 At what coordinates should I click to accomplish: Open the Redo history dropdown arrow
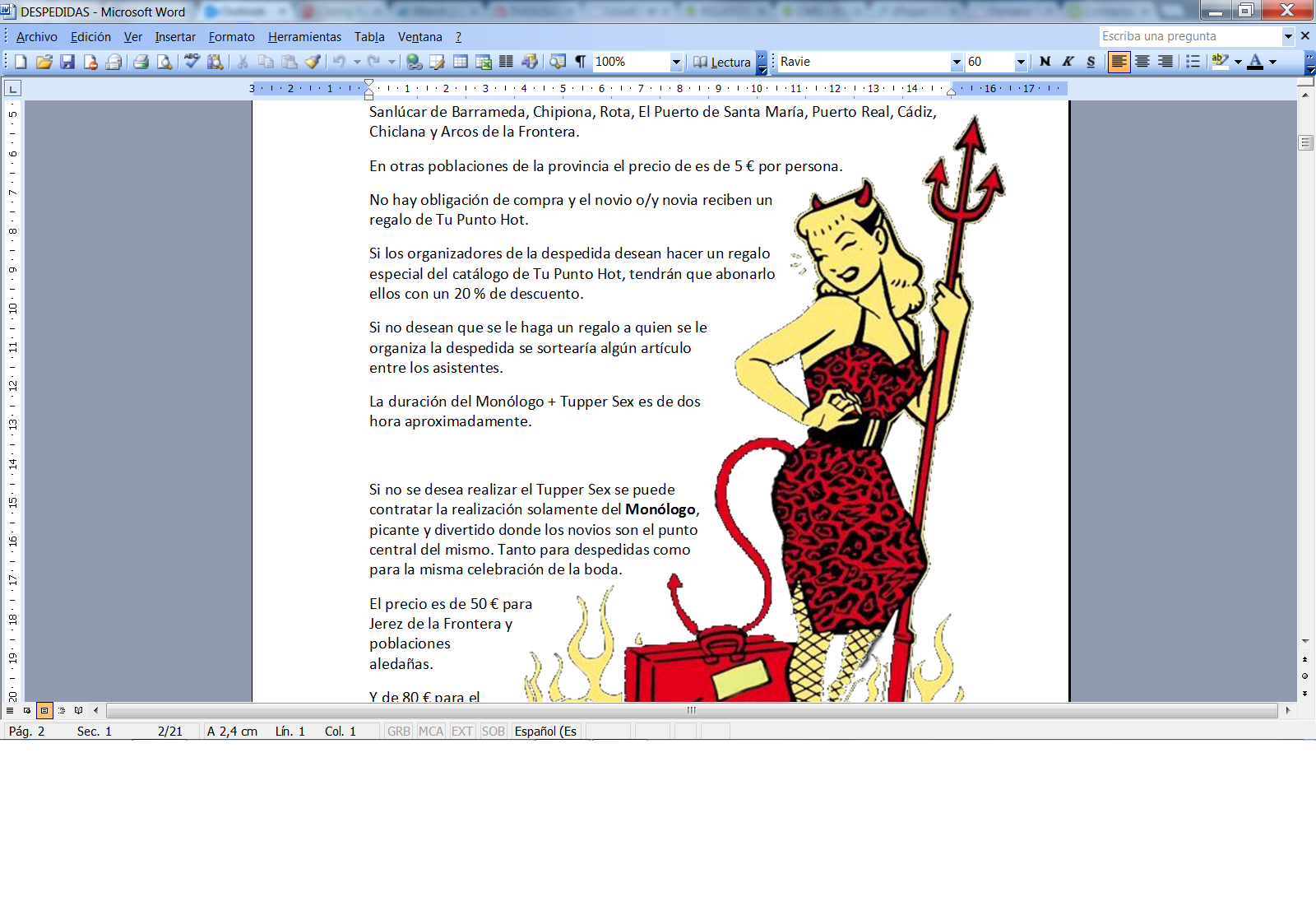click(x=392, y=62)
